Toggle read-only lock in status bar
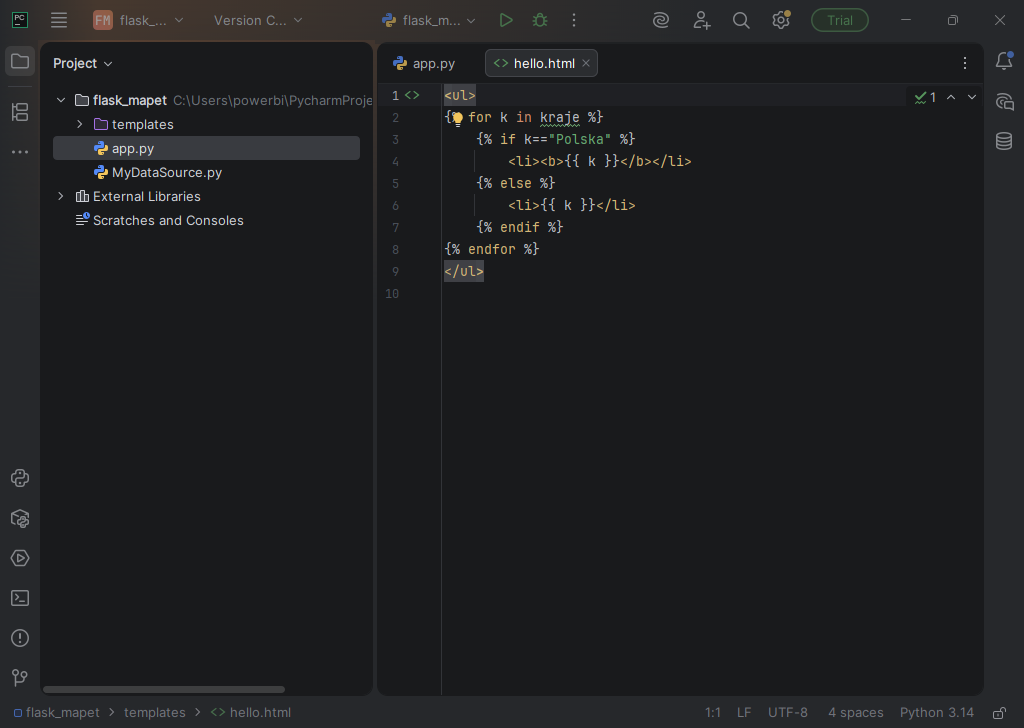The height and width of the screenshot is (728, 1024). pyautogui.click(x=999, y=712)
